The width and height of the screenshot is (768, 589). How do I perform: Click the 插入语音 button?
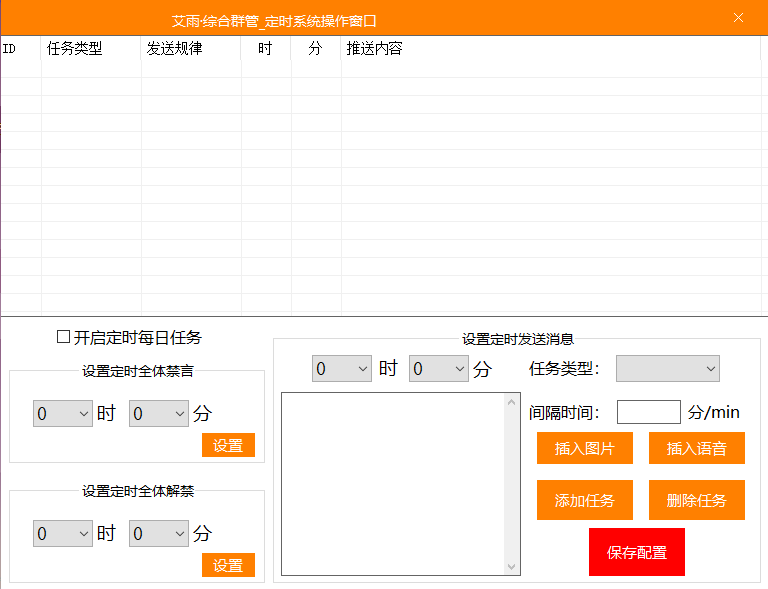697,449
